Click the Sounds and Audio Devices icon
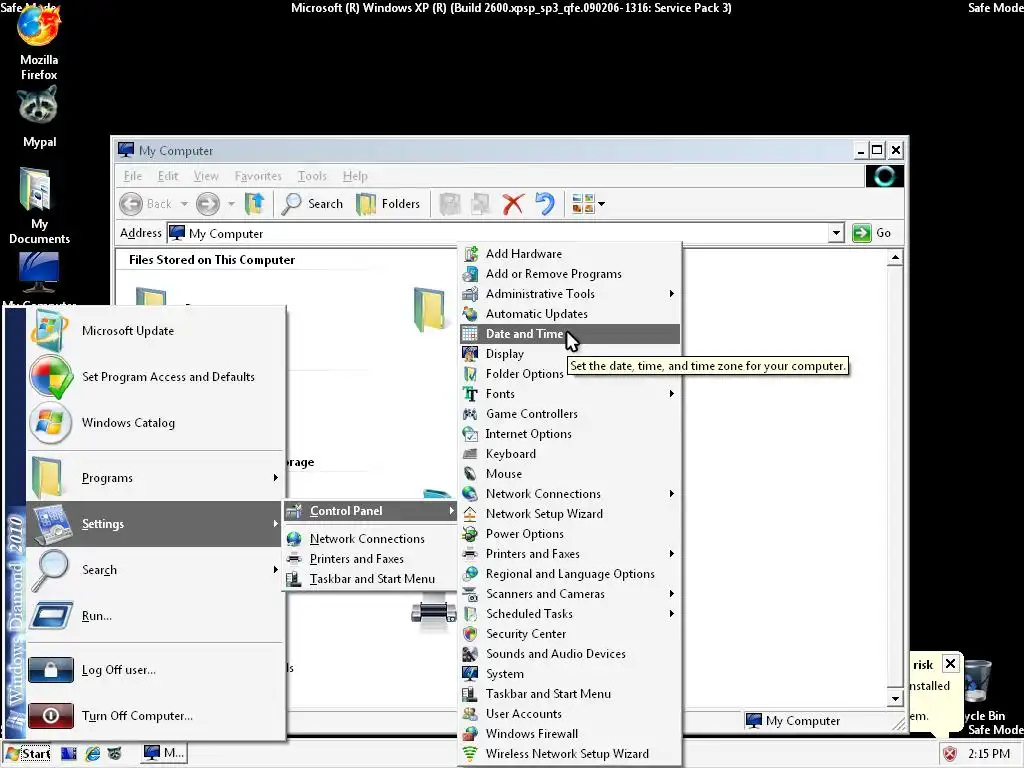The image size is (1024, 768). [470, 654]
